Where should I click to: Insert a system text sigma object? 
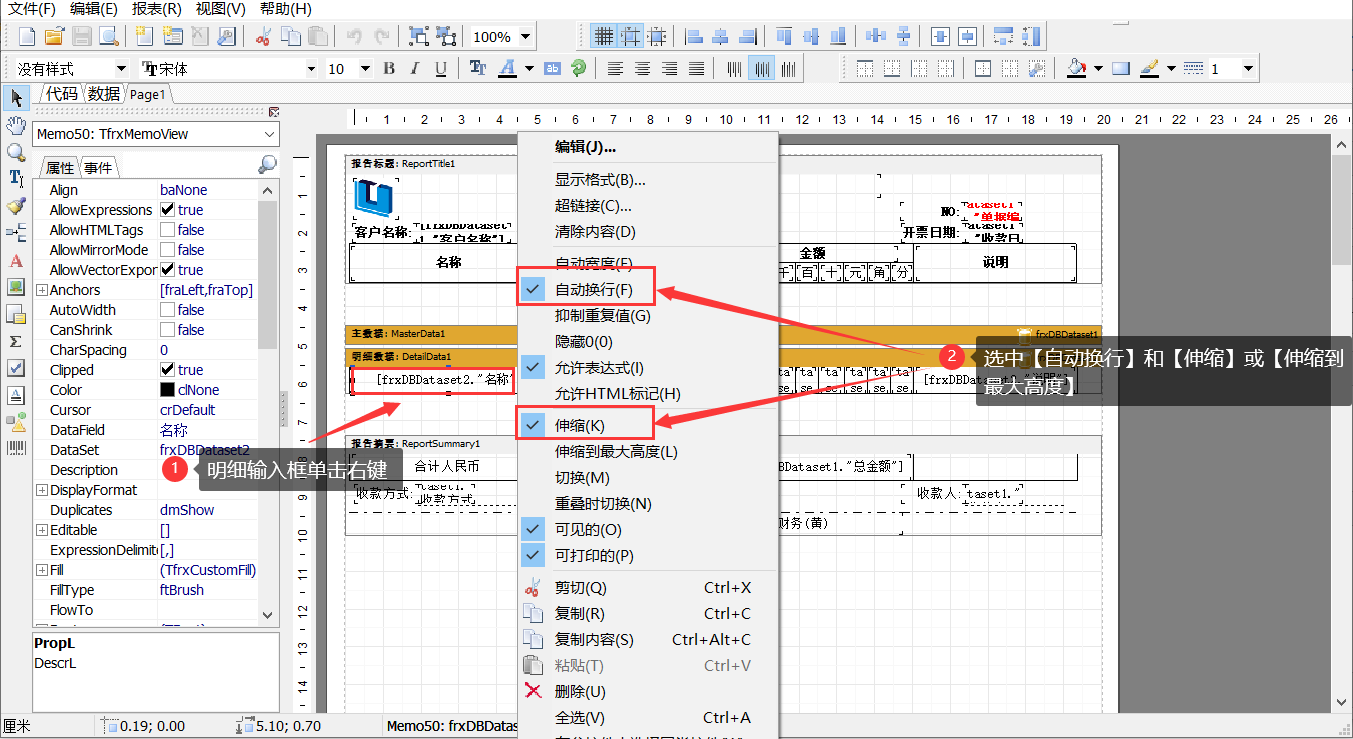(x=16, y=341)
